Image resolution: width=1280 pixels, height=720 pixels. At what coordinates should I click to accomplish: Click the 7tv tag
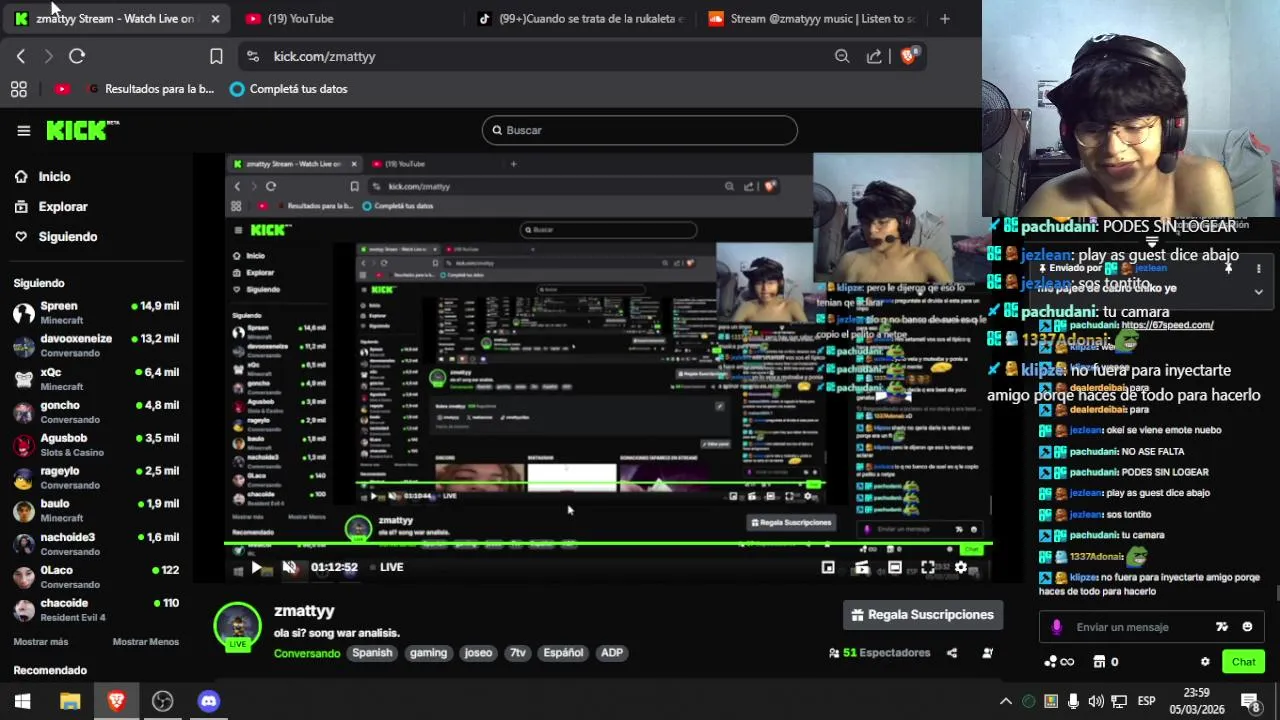(518, 653)
